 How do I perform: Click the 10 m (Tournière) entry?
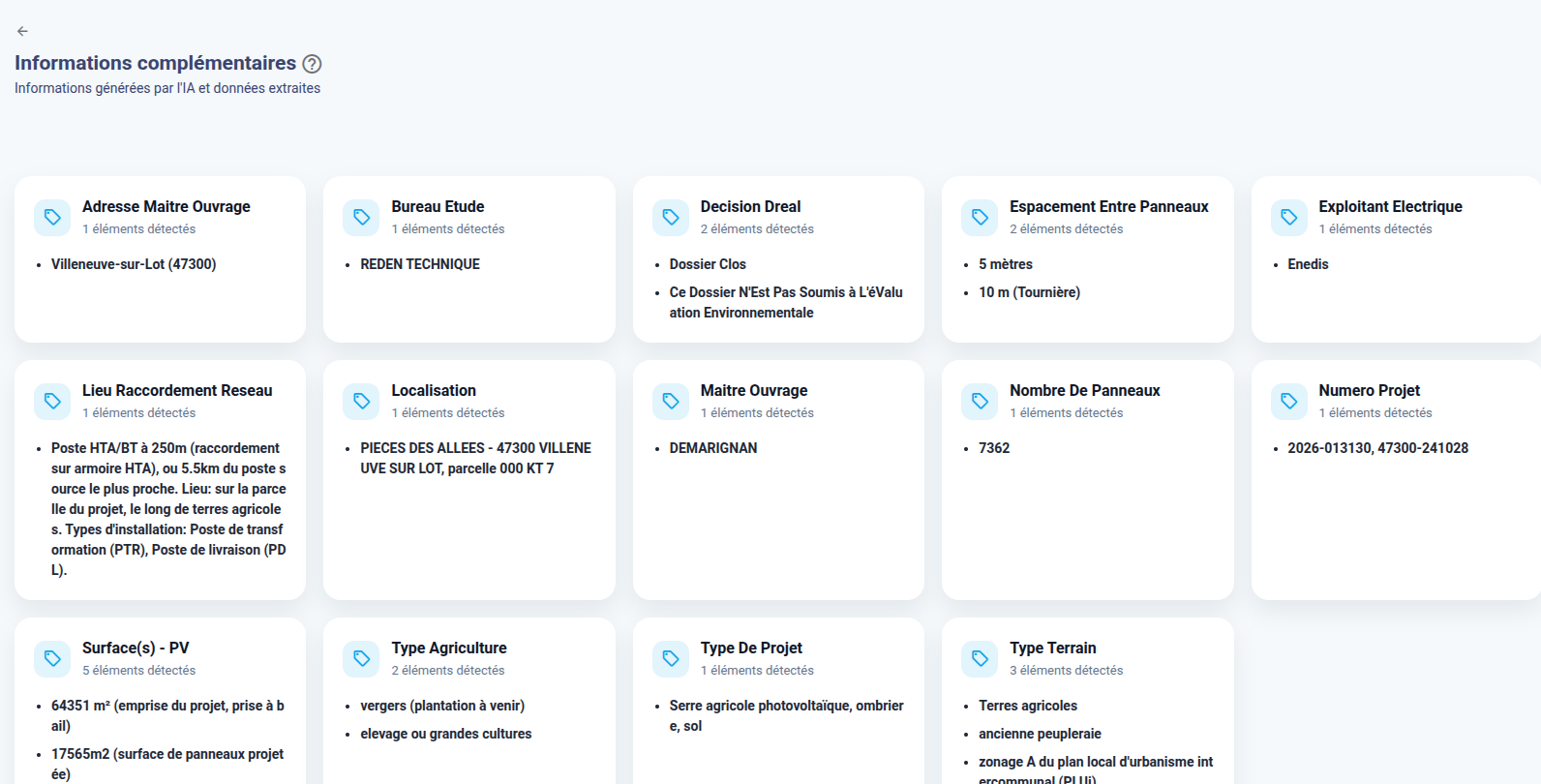(x=1029, y=292)
